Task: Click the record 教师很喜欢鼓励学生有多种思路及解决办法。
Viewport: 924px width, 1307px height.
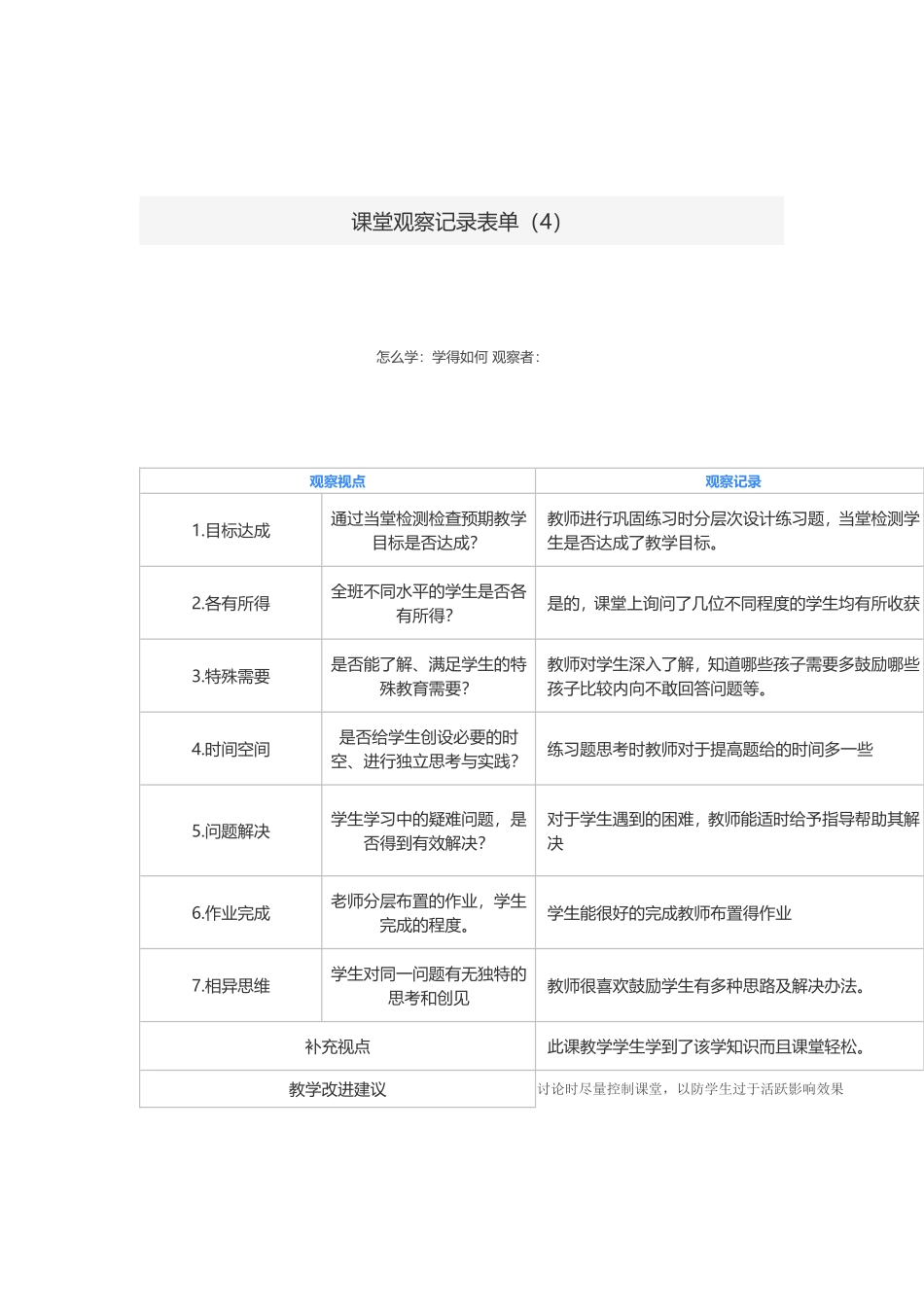Action: click(706, 986)
